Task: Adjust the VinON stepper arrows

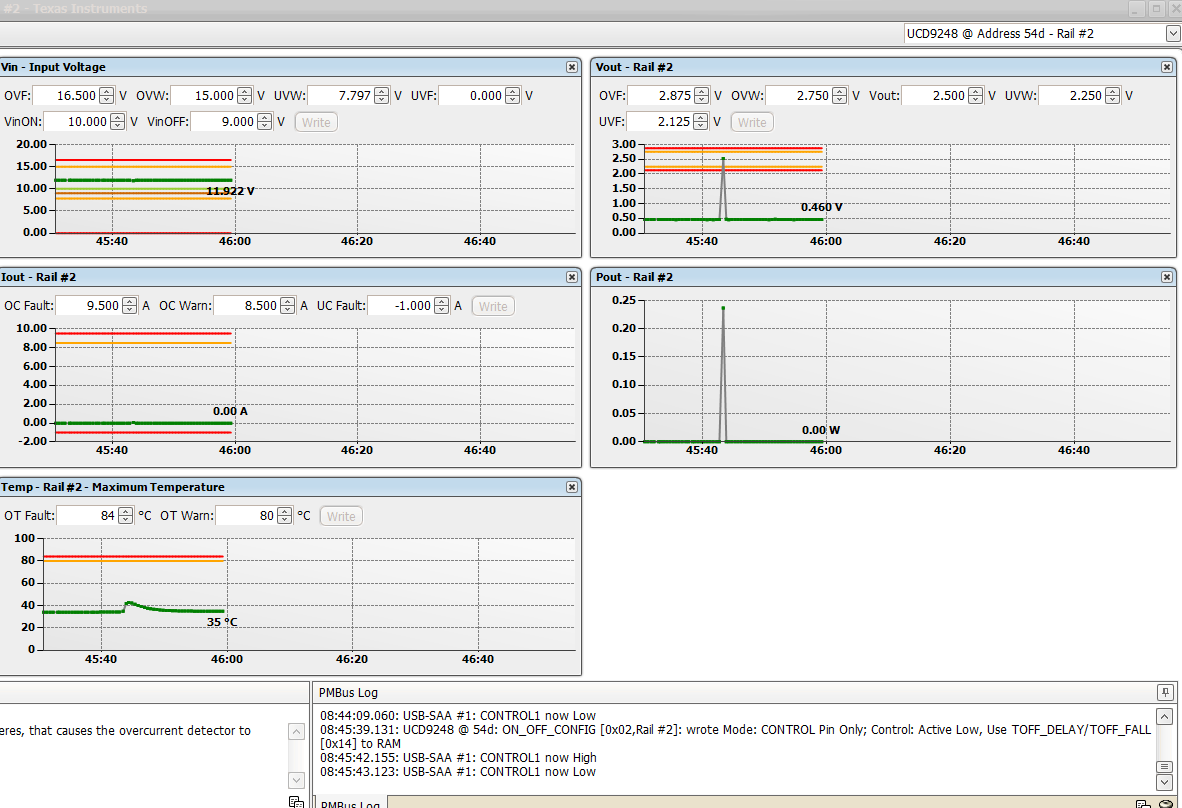Action: [x=118, y=122]
